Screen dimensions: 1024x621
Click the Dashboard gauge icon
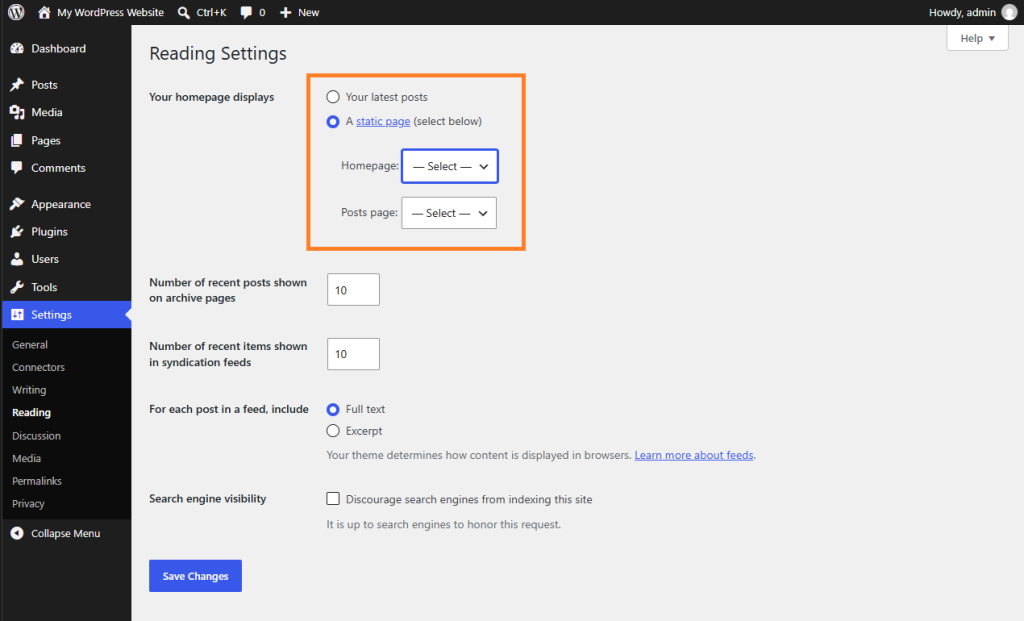pyautogui.click(x=17, y=48)
